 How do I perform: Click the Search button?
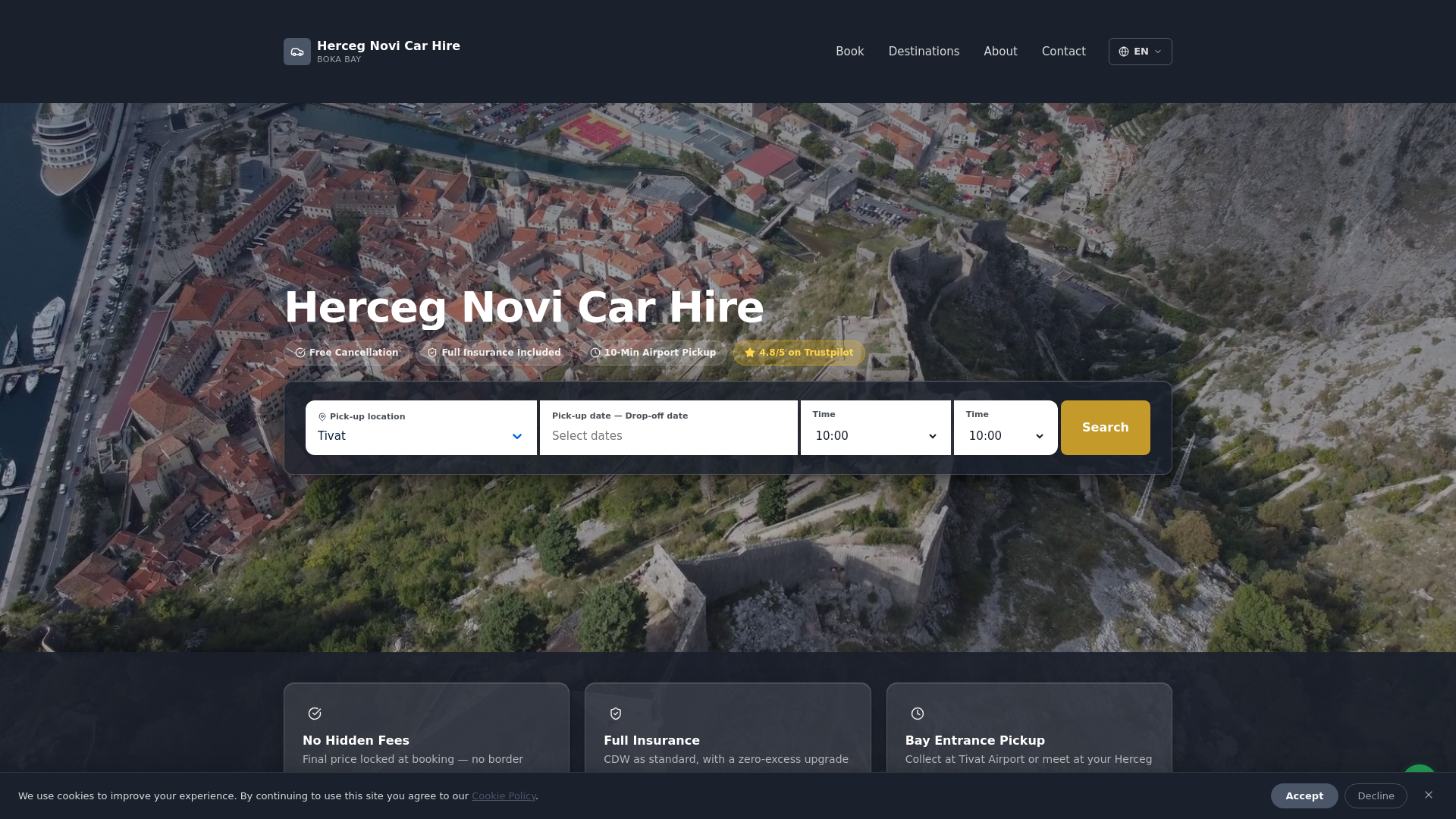1106,428
